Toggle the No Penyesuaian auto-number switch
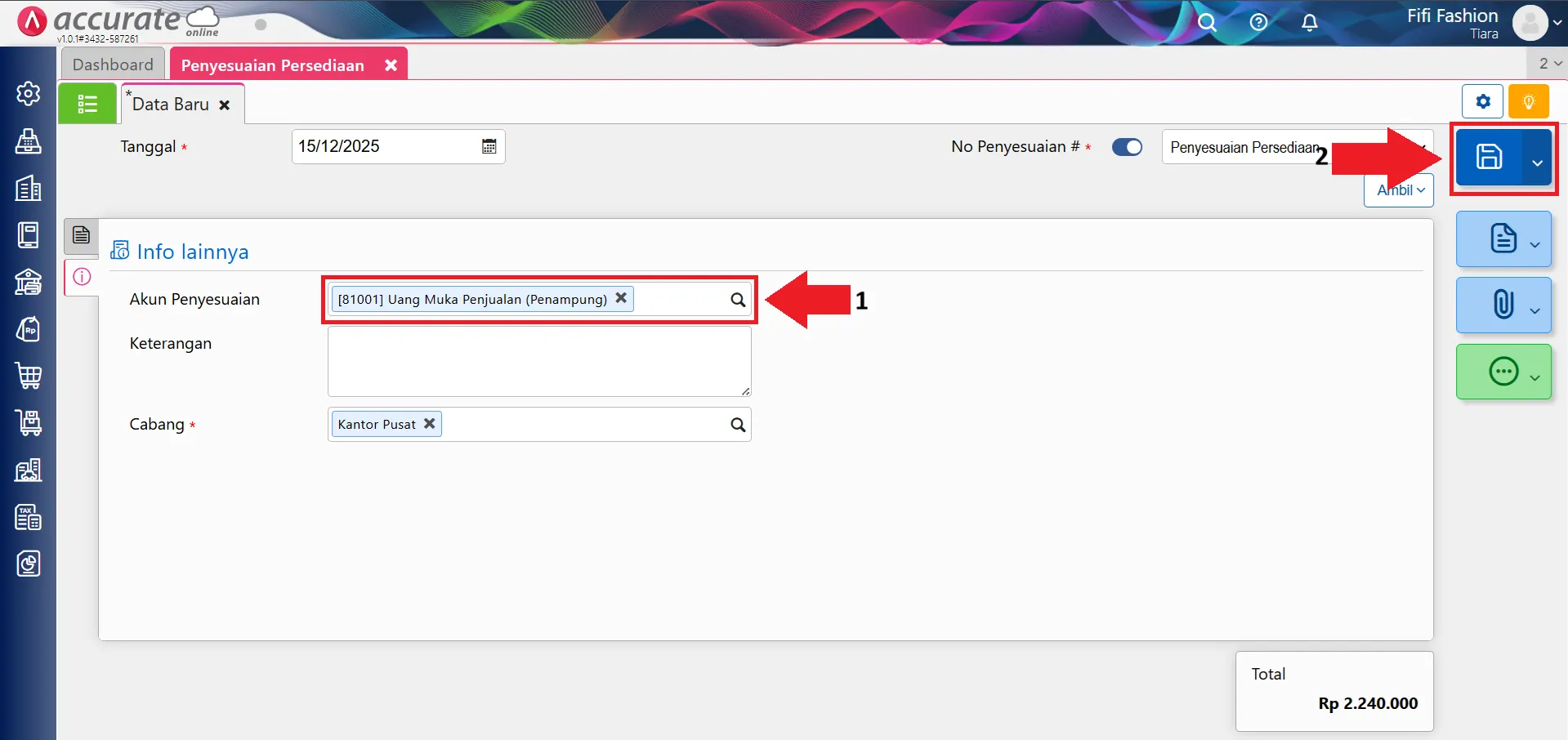 pos(1127,147)
